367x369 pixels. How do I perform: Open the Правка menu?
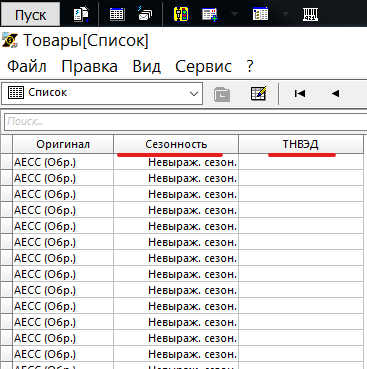(89, 66)
